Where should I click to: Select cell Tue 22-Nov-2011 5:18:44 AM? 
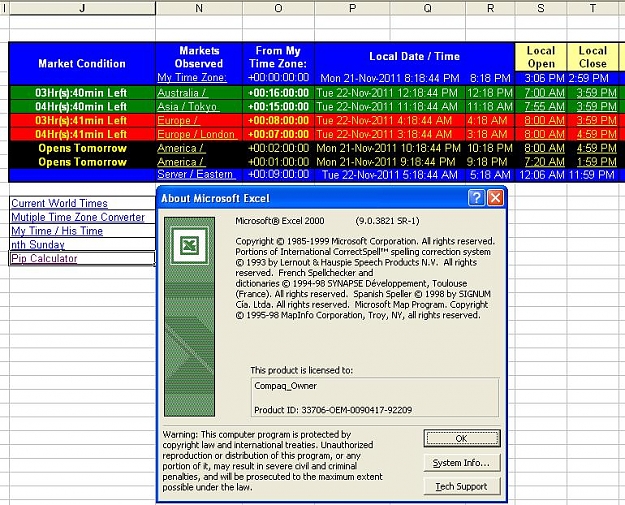click(390, 175)
